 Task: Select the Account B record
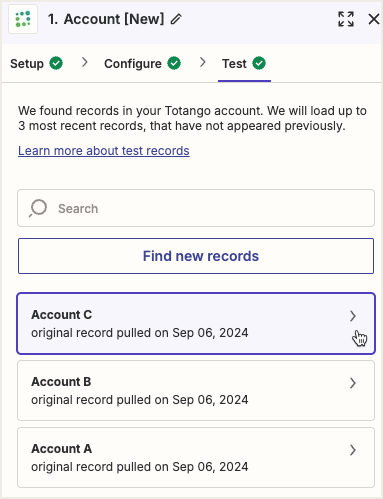[x=196, y=391]
